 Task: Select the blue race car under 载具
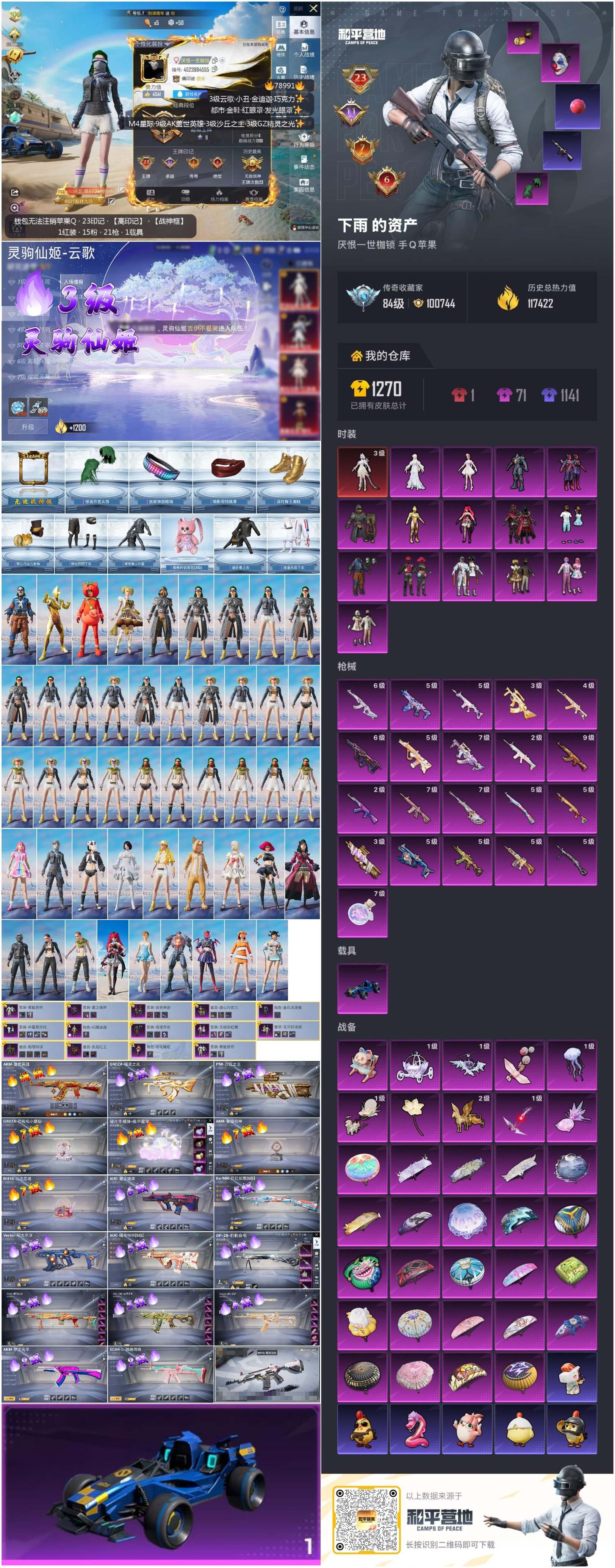[x=362, y=988]
